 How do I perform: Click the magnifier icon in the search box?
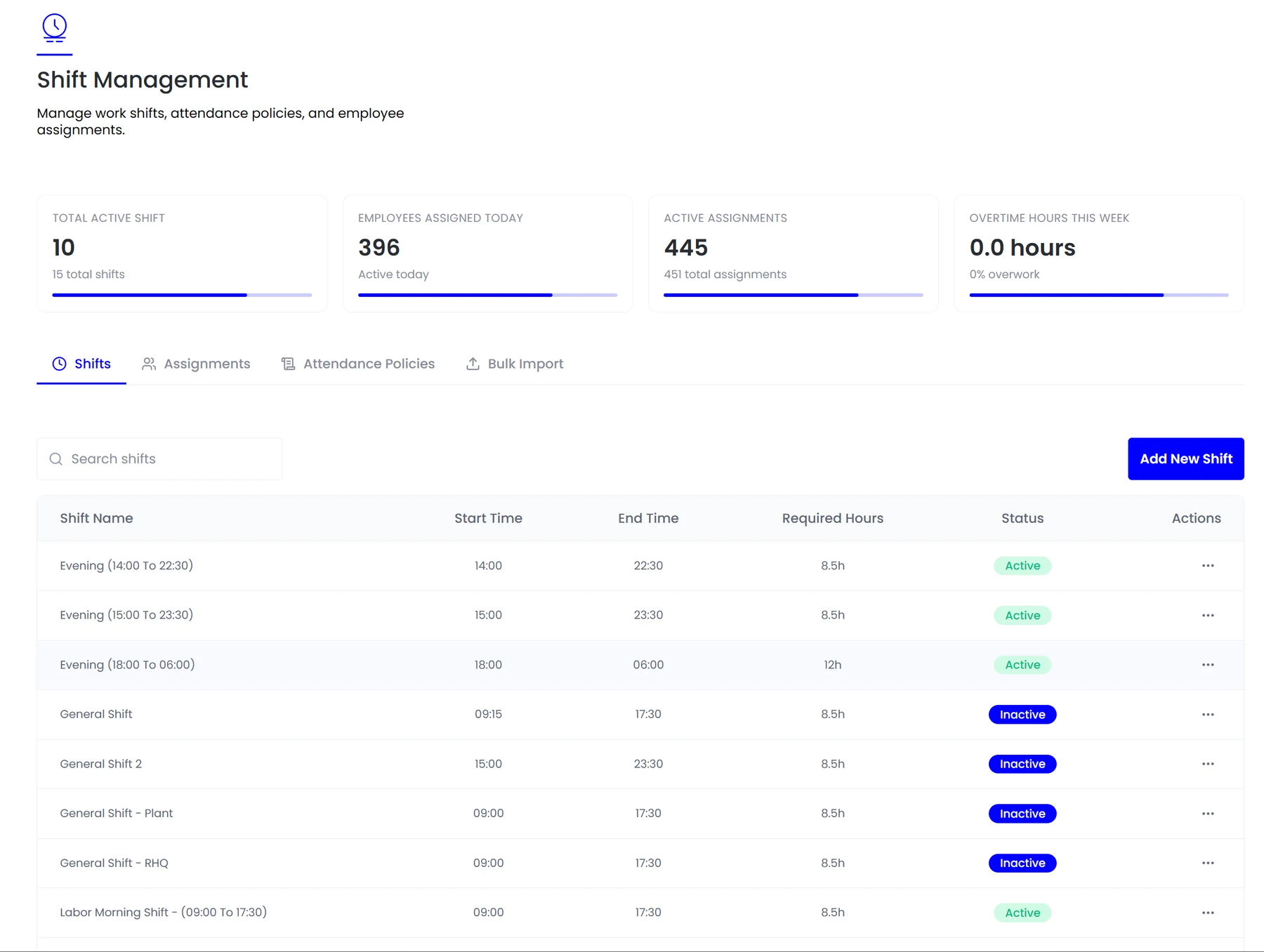click(x=56, y=459)
